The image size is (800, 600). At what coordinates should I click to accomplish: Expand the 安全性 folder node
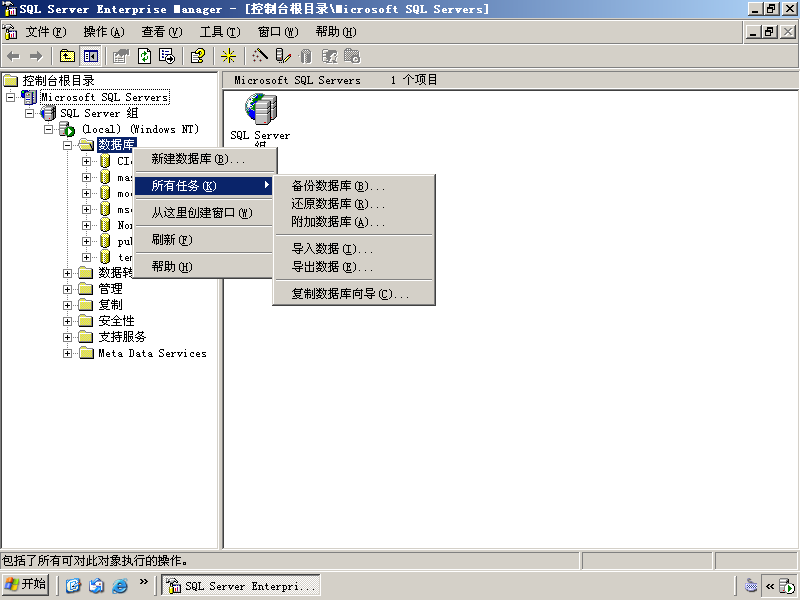[x=67, y=321]
